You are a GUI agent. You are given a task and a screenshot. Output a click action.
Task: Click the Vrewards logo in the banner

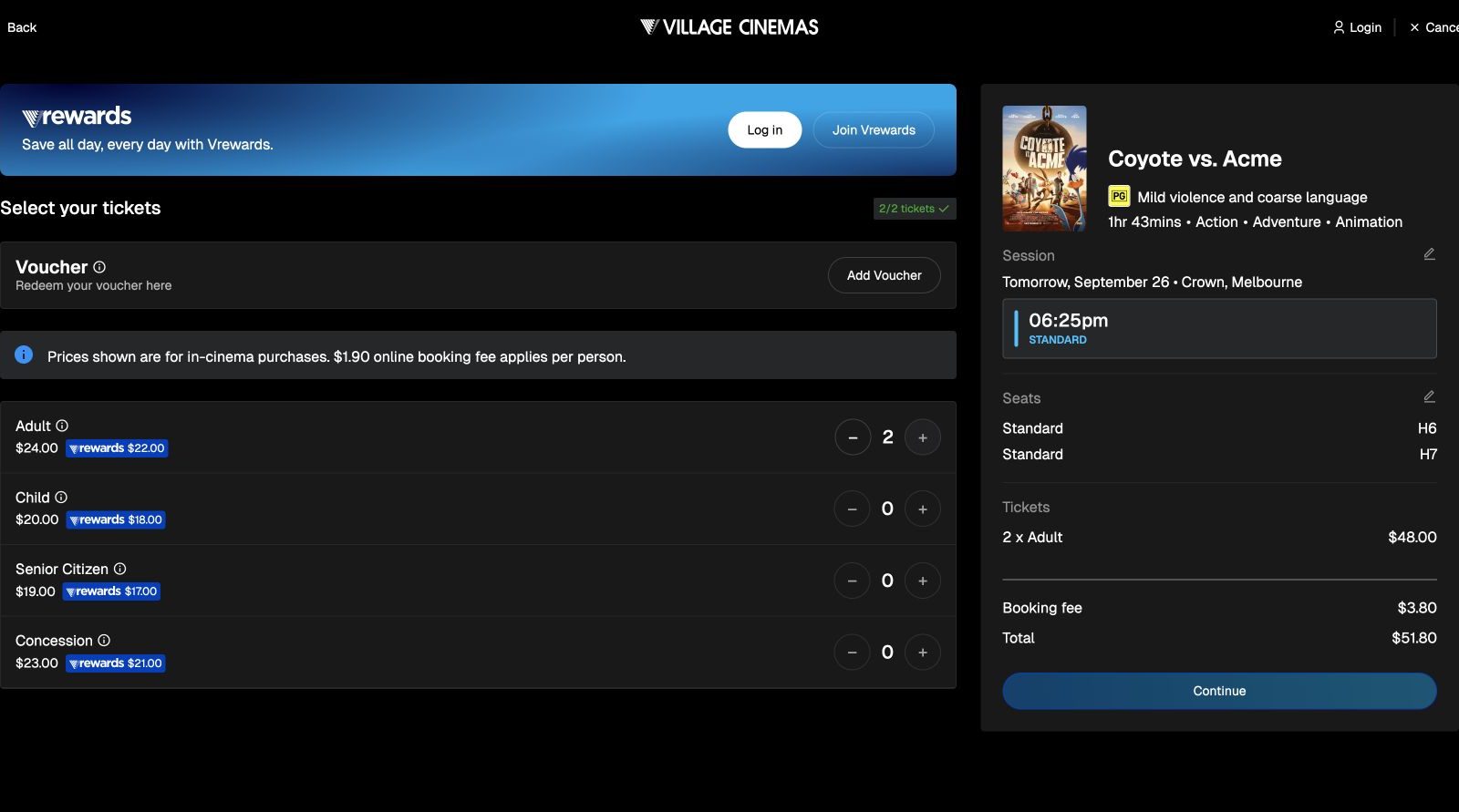click(x=77, y=117)
